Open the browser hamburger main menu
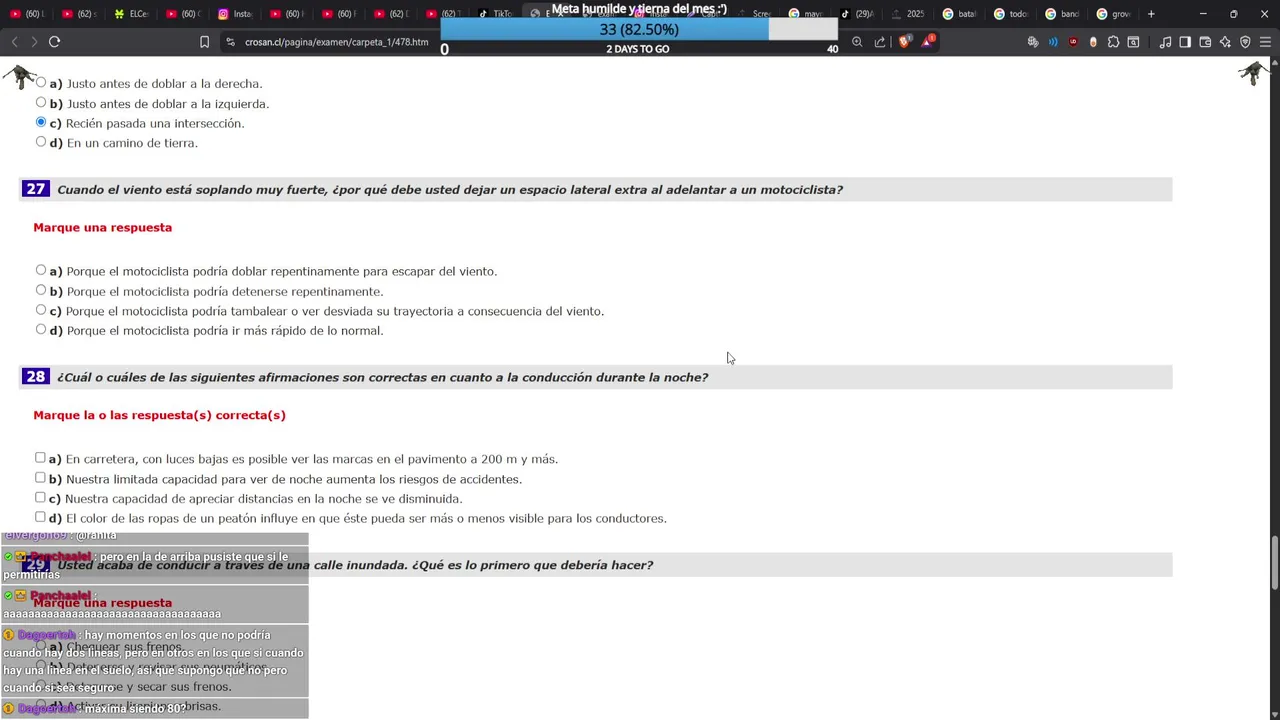 [1265, 42]
